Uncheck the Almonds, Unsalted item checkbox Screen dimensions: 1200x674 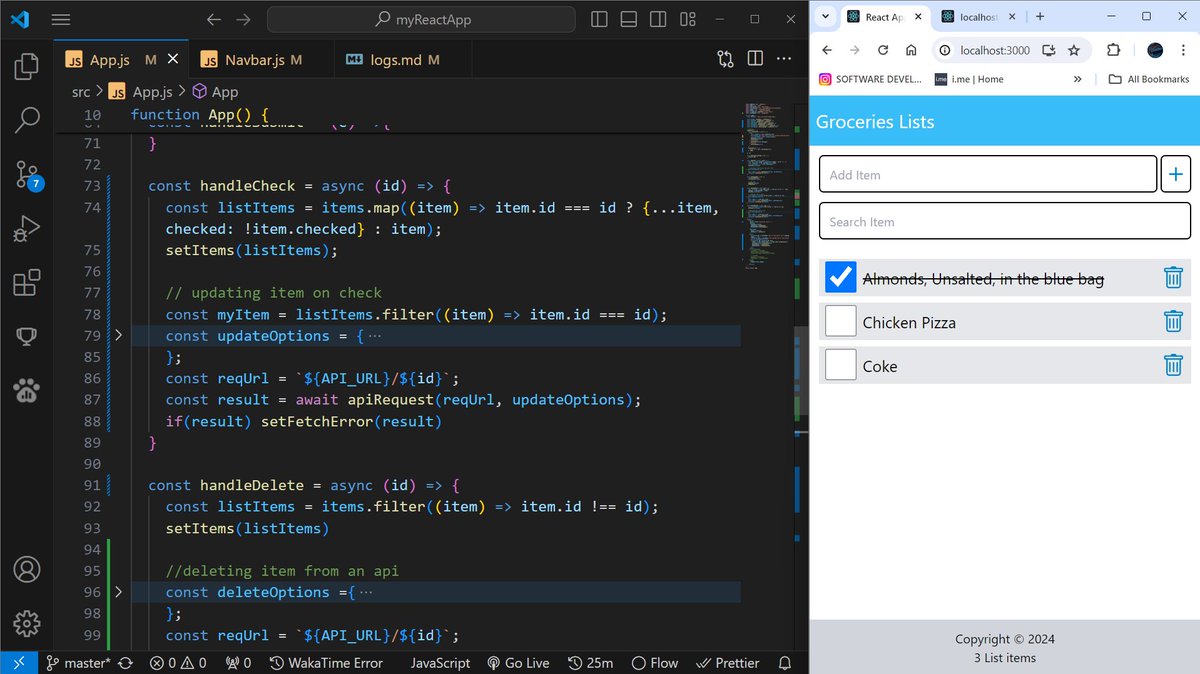[x=841, y=277]
